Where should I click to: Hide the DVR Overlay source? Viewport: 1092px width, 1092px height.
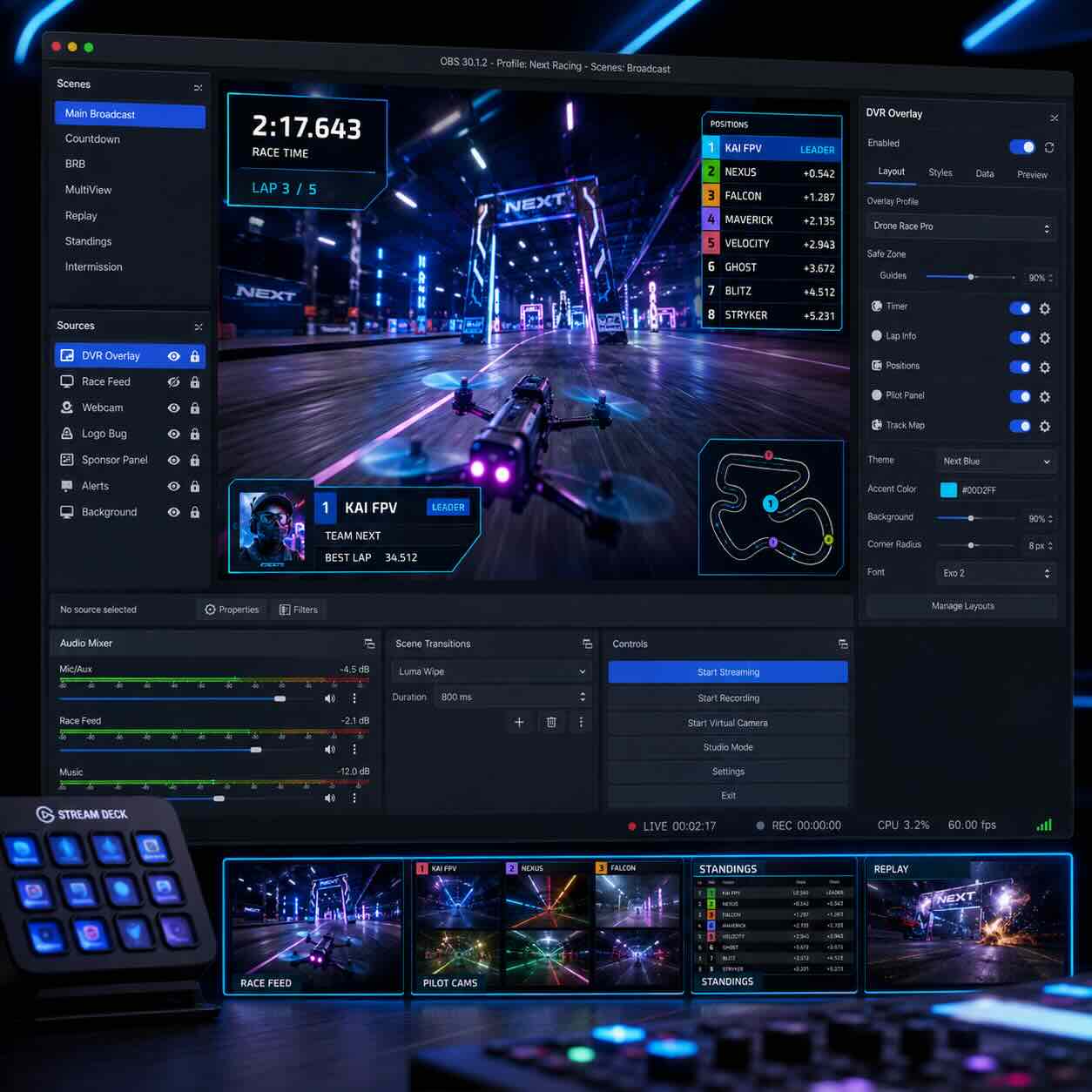click(174, 356)
